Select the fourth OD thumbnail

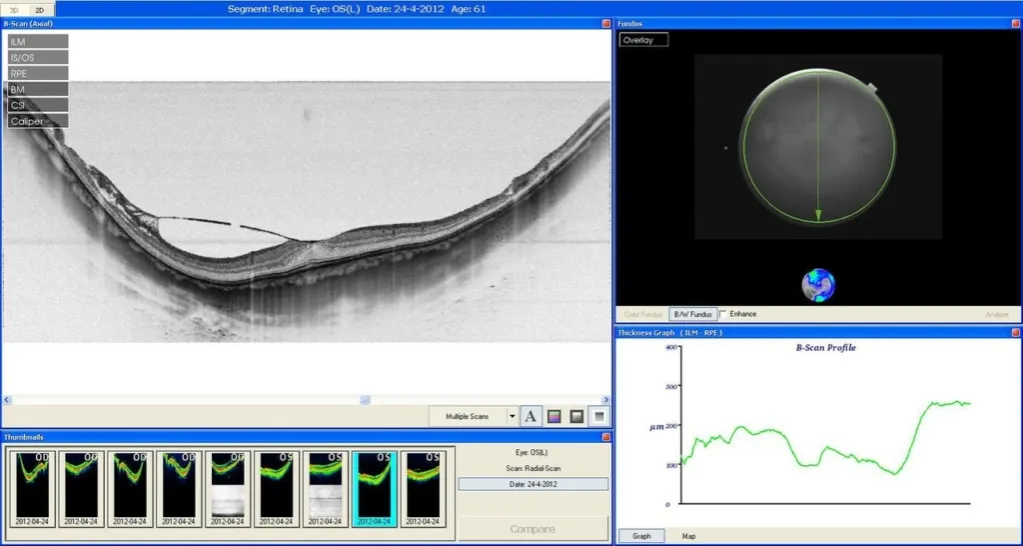(179, 489)
